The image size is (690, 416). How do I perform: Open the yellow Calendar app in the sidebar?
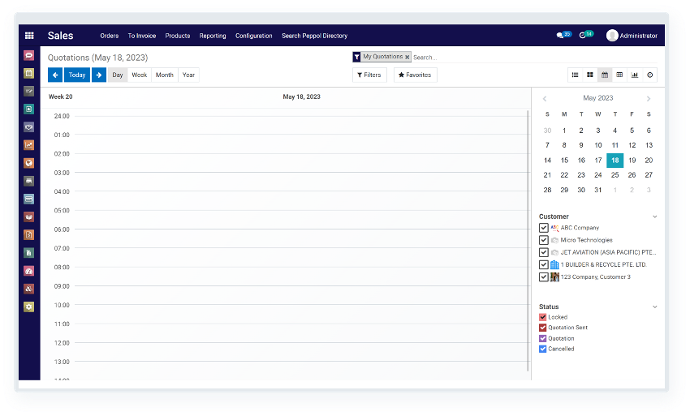(x=29, y=73)
